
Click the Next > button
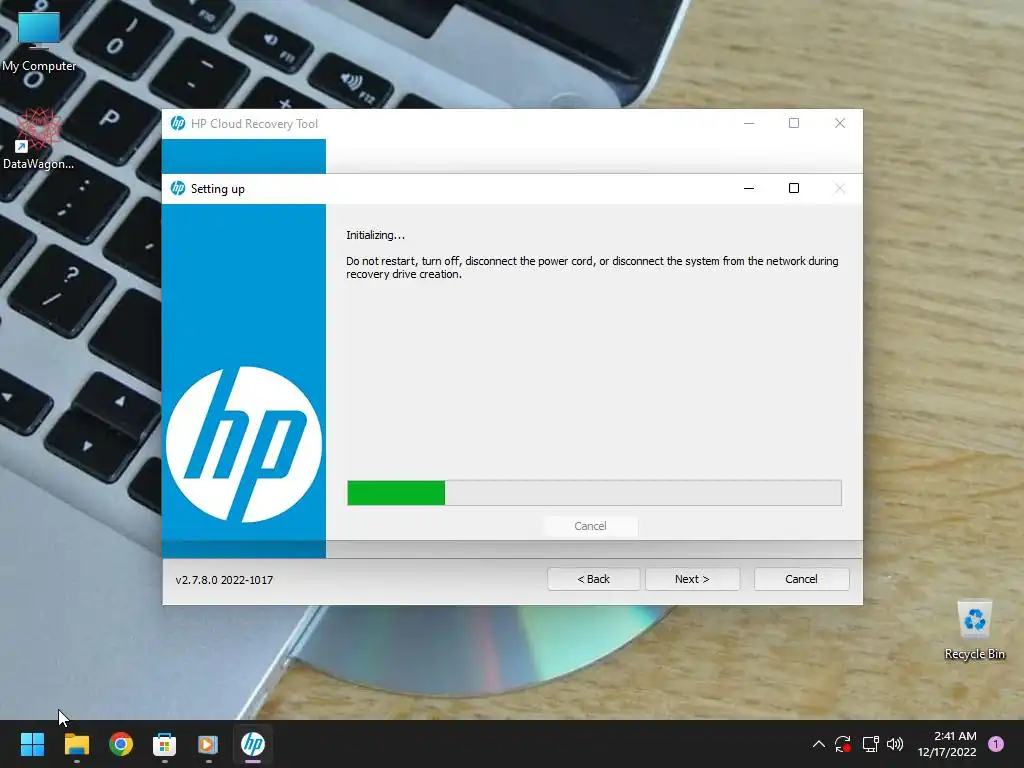(x=692, y=579)
